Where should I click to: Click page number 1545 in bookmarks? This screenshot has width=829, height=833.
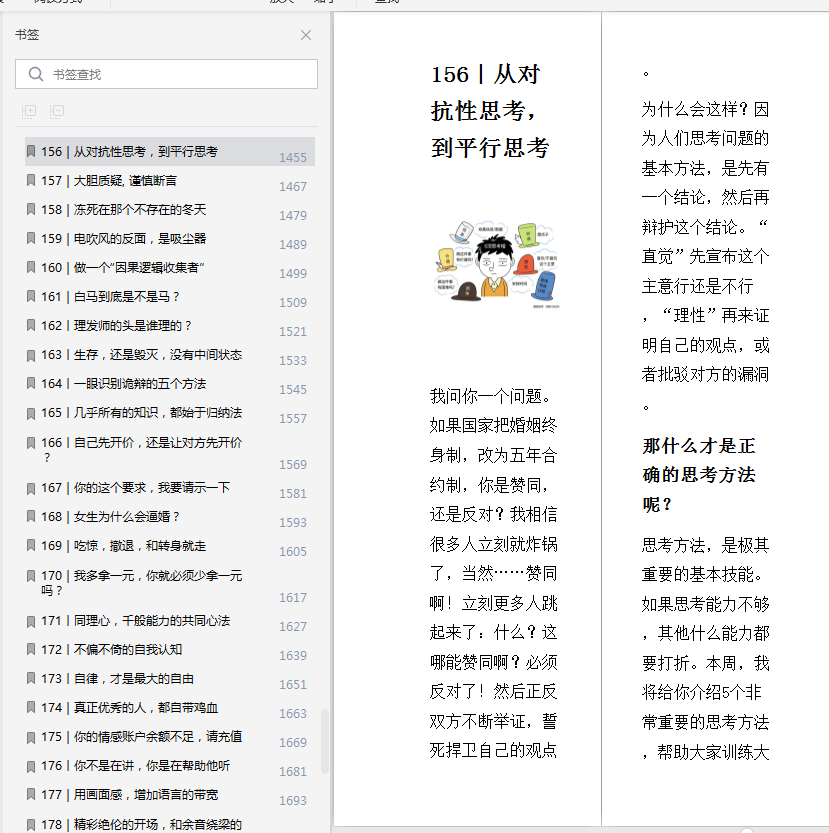tap(293, 389)
